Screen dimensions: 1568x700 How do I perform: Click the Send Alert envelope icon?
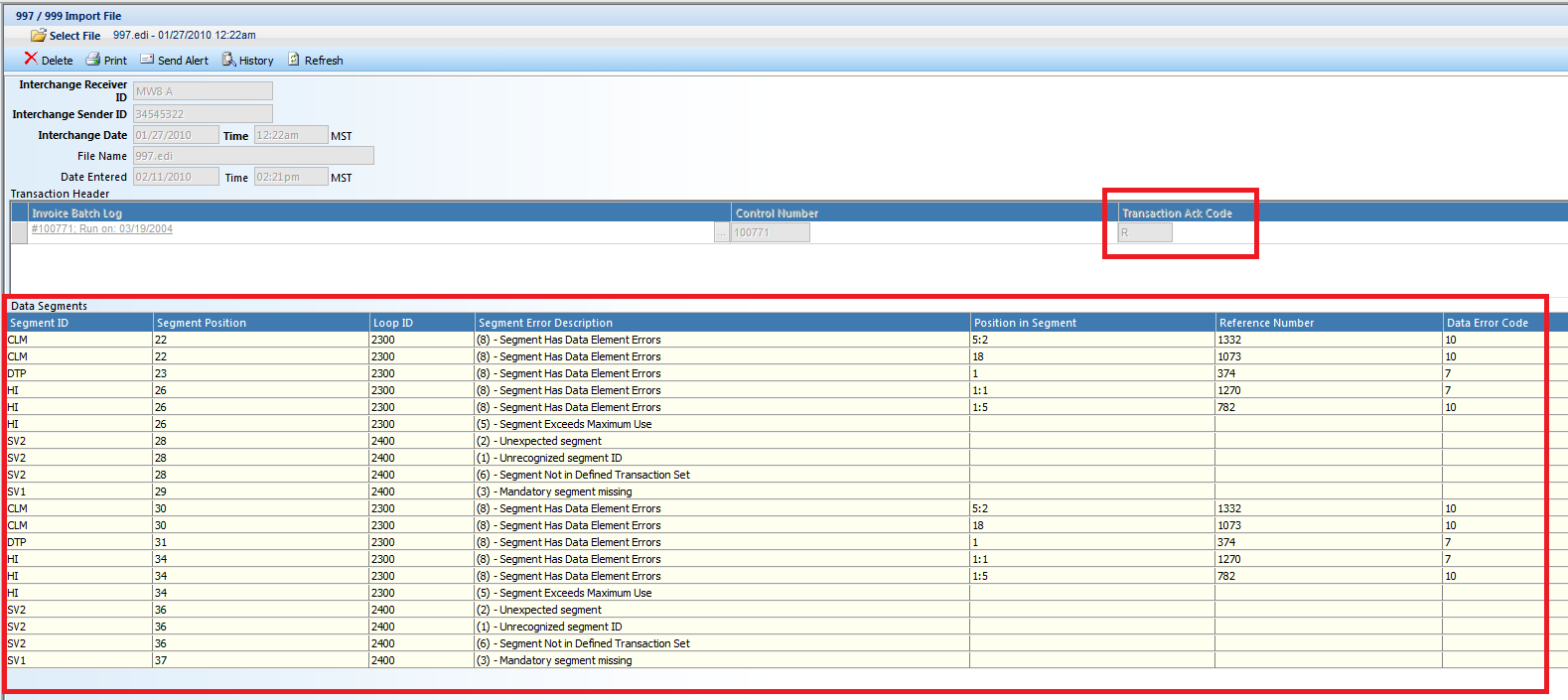[147, 60]
